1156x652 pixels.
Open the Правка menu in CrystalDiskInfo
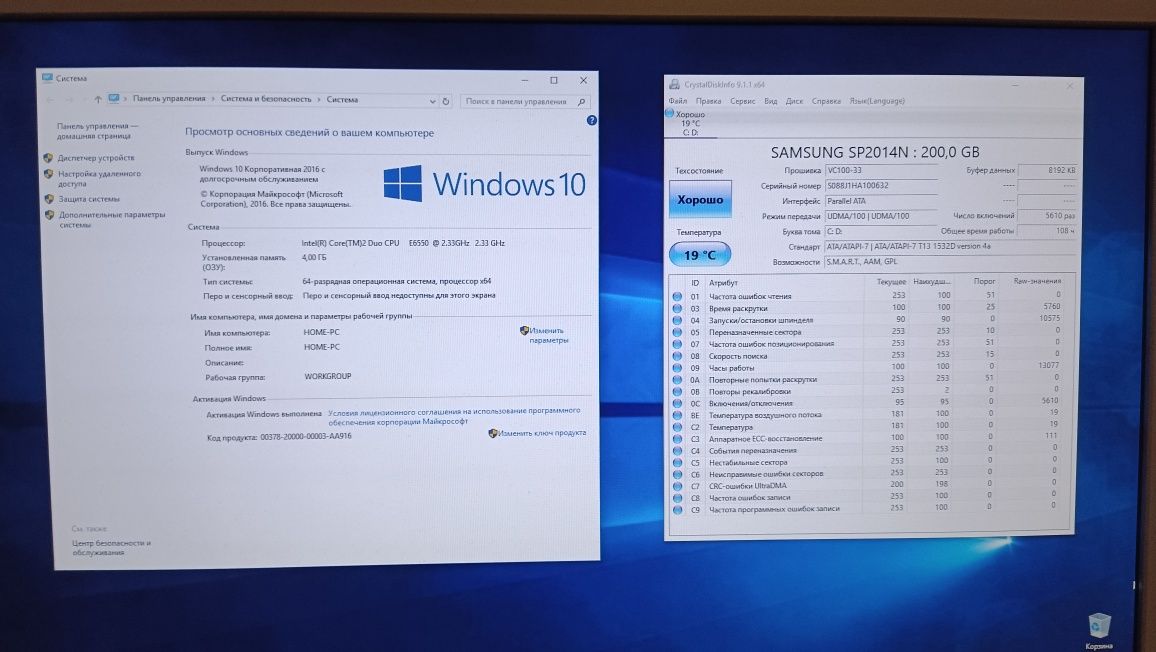[708, 101]
